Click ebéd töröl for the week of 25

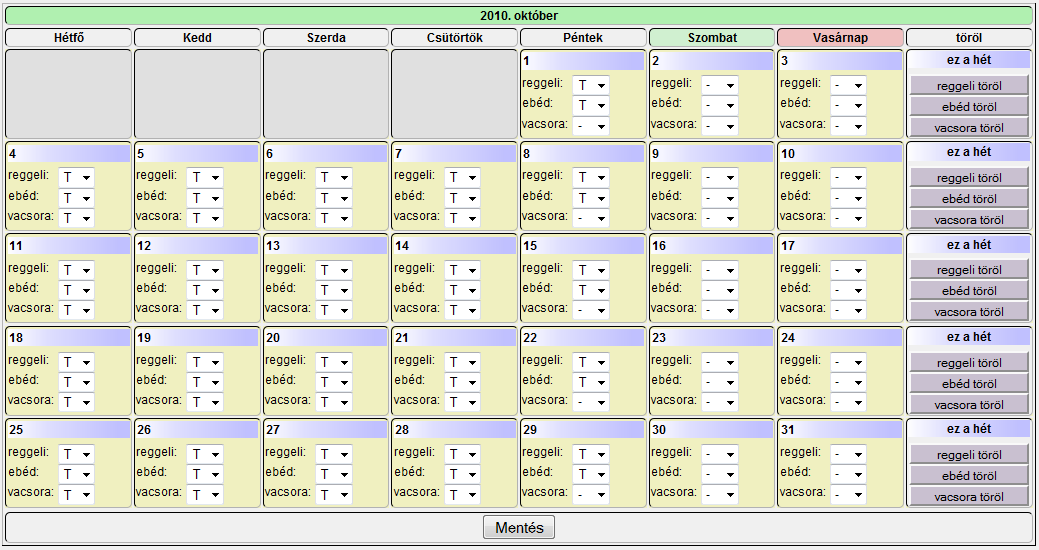pos(969,476)
